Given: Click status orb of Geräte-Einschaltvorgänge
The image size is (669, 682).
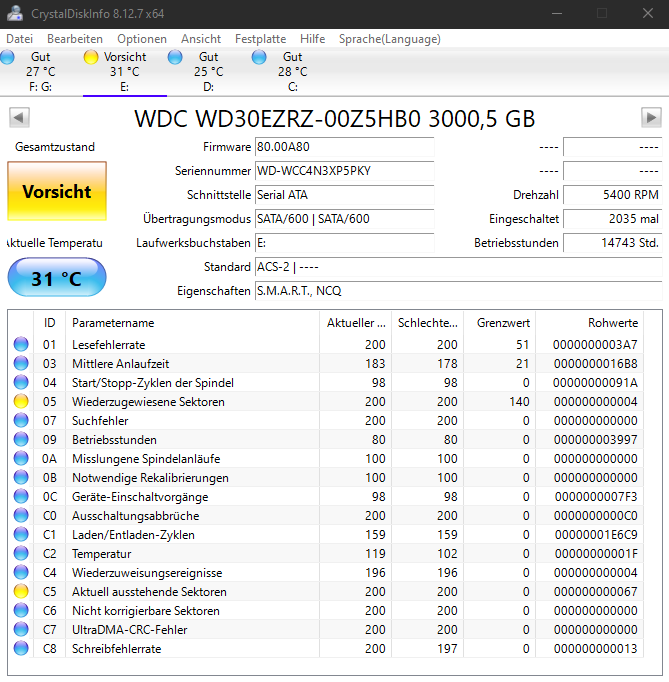Looking at the screenshot, I should [x=21, y=496].
